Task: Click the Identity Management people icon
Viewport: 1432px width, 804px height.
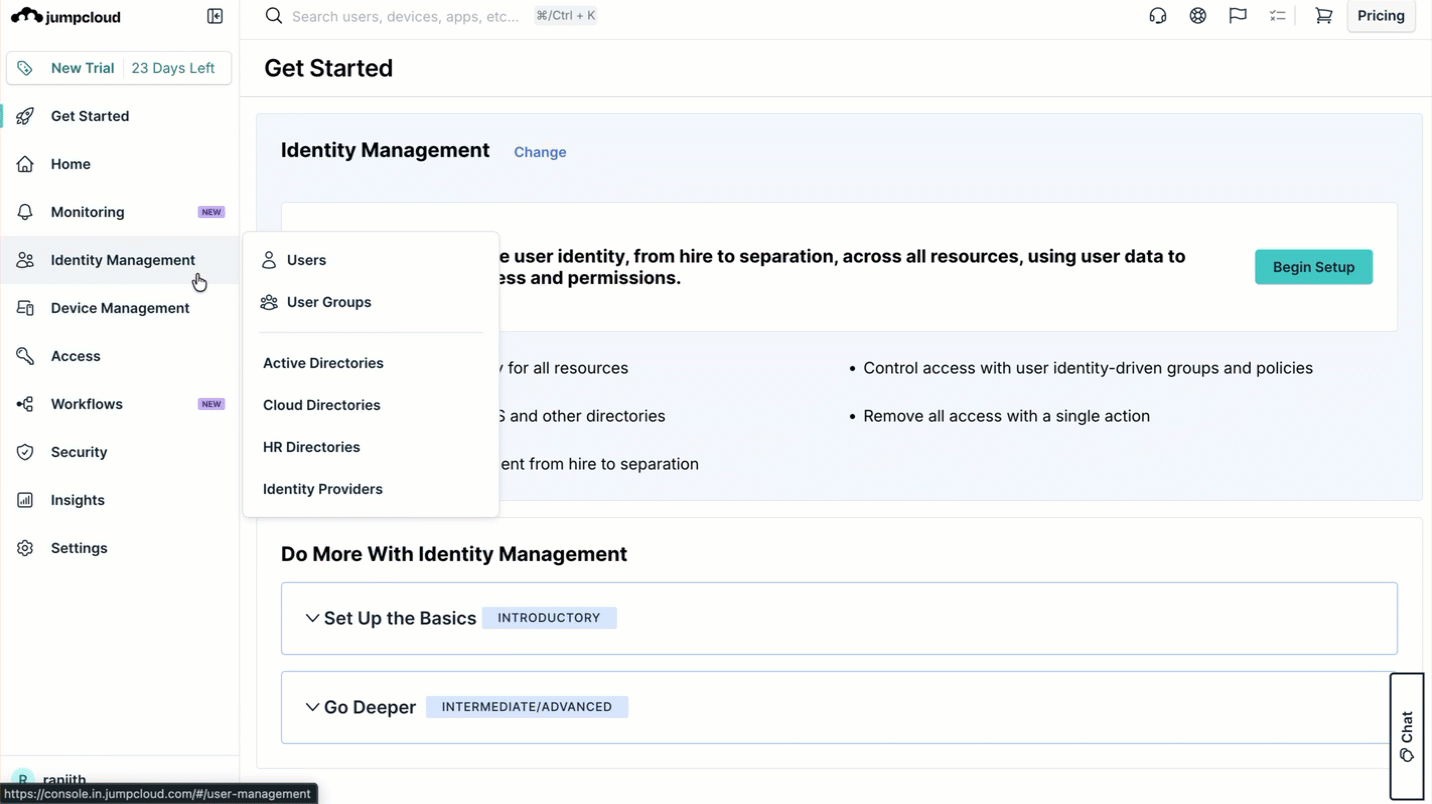Action: [25, 260]
